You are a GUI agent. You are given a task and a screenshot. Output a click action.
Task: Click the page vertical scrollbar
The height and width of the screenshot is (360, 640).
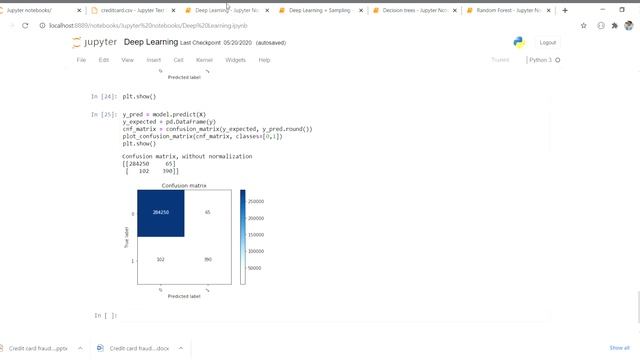638,306
